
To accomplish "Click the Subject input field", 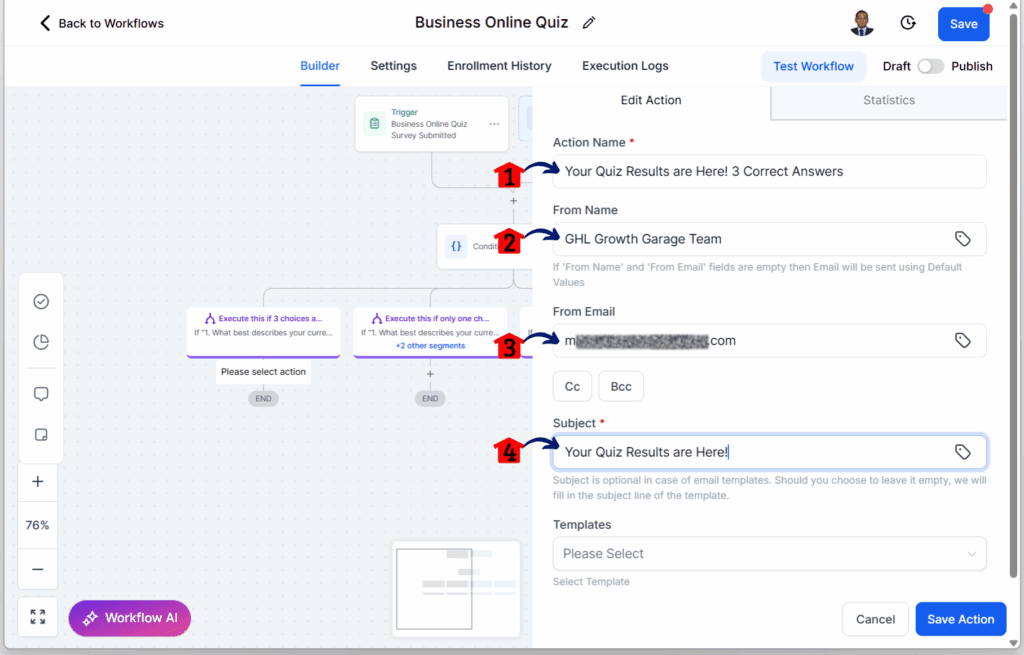I will [x=769, y=452].
